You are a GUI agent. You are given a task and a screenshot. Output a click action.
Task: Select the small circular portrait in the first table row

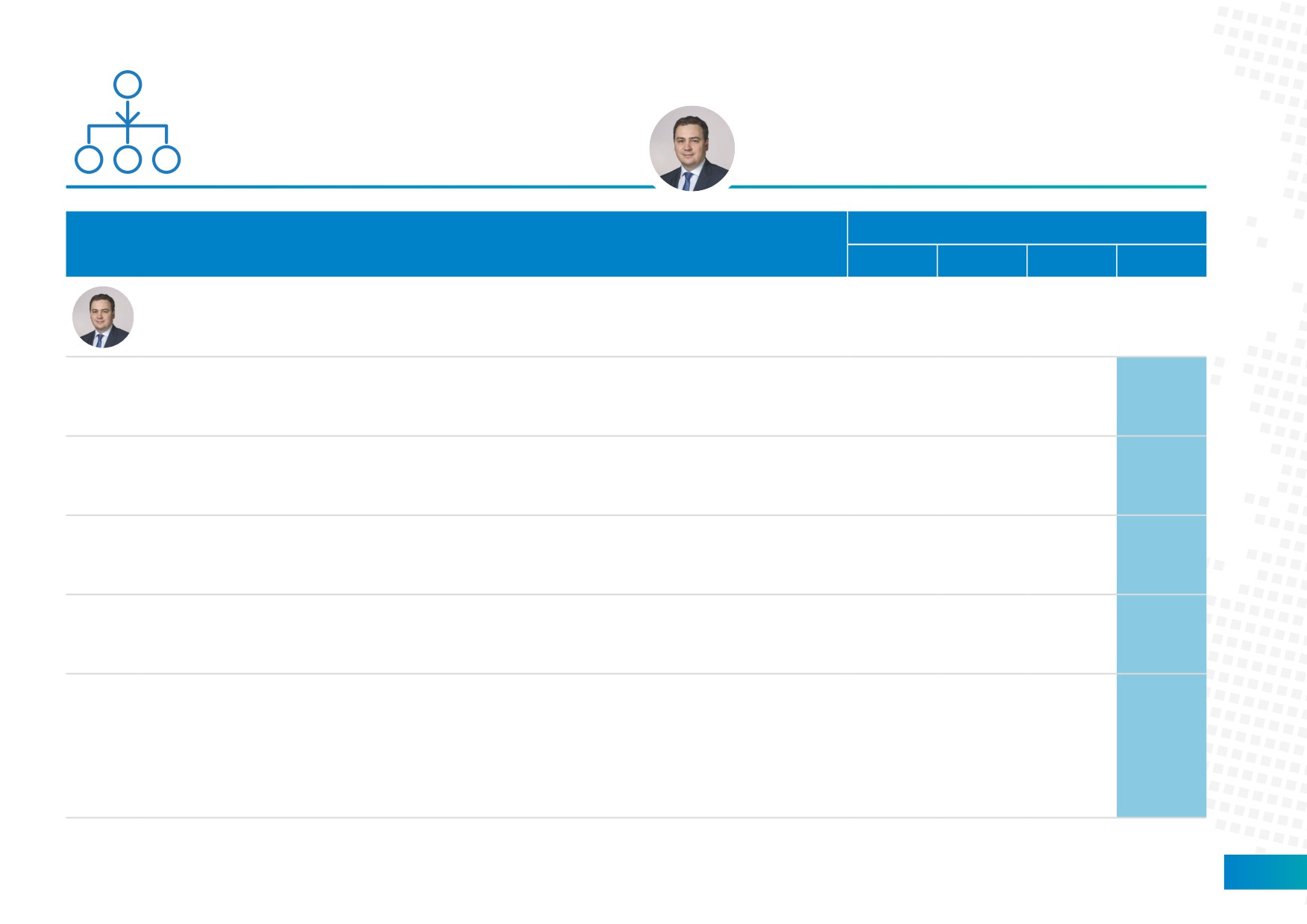pos(103,317)
